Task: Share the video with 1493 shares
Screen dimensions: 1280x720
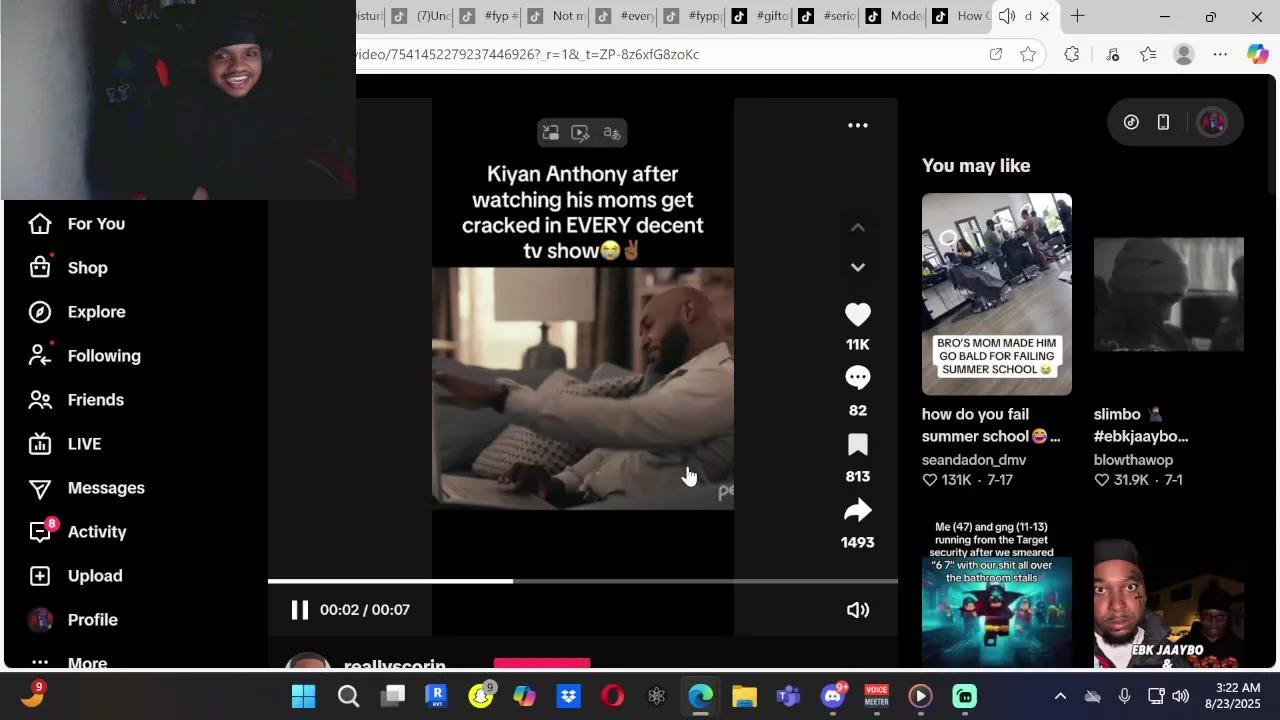Action: (x=857, y=511)
